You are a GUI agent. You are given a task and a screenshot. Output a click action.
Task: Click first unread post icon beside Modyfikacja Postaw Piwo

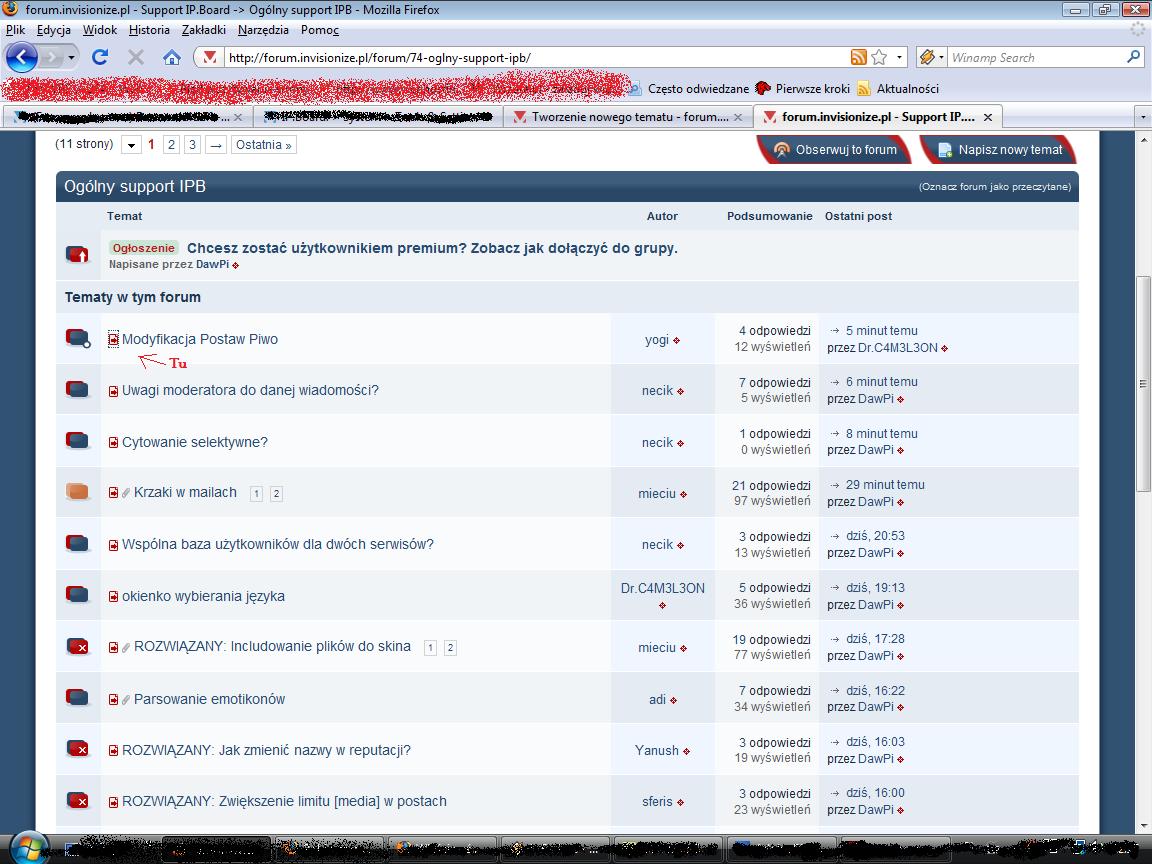coord(113,340)
